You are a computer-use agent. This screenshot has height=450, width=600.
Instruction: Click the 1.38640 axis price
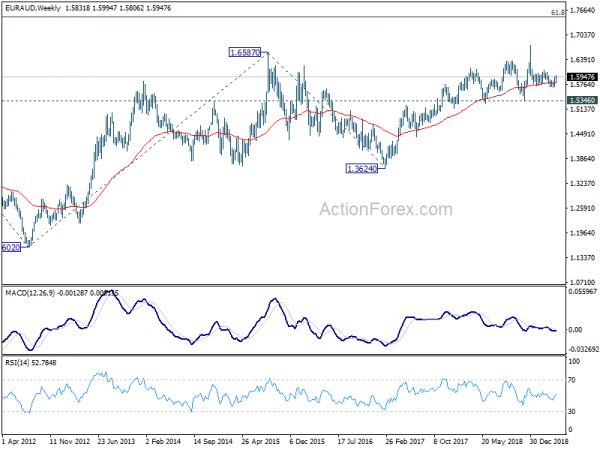point(583,159)
